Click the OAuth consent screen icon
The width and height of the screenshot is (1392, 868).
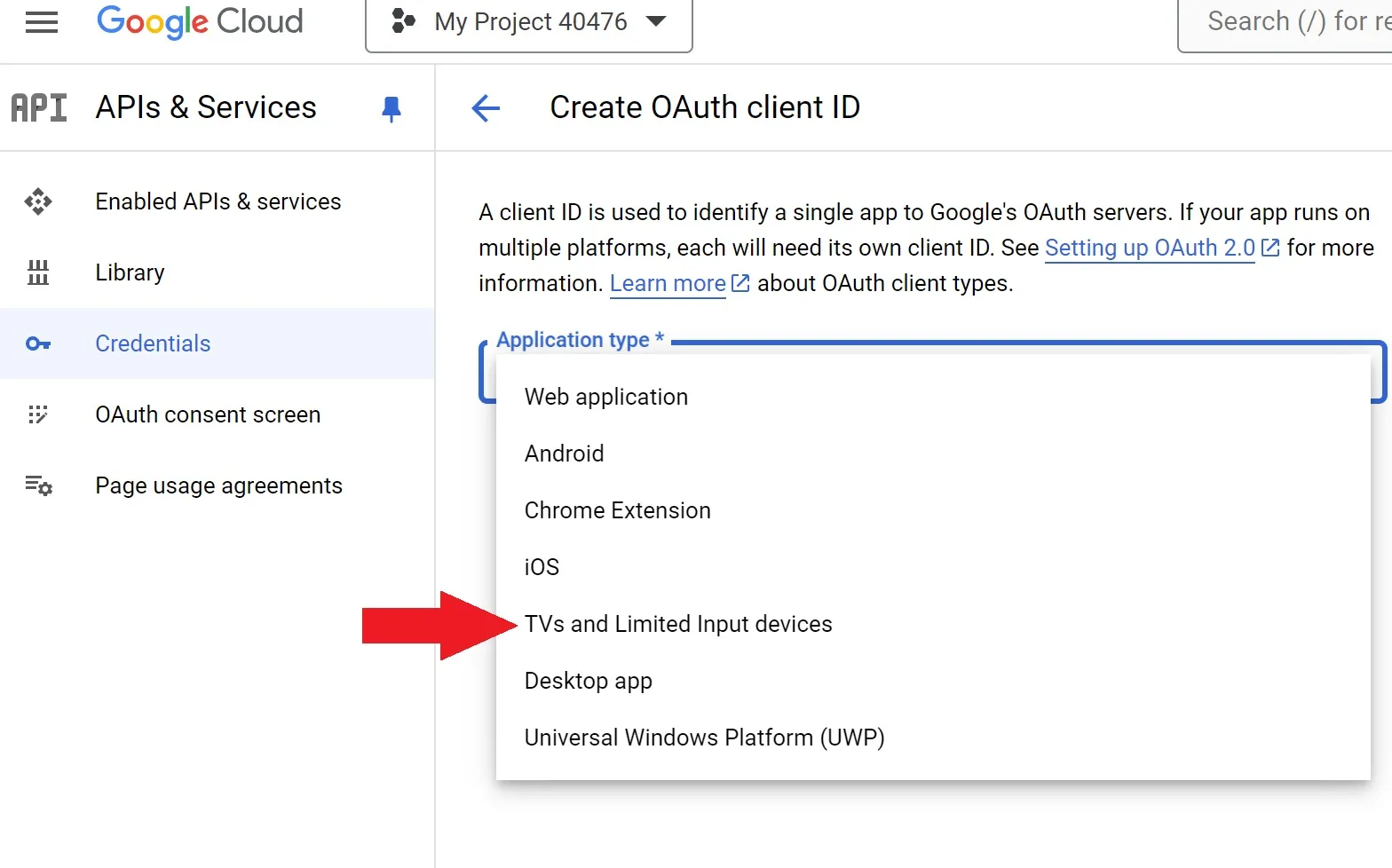click(x=38, y=414)
